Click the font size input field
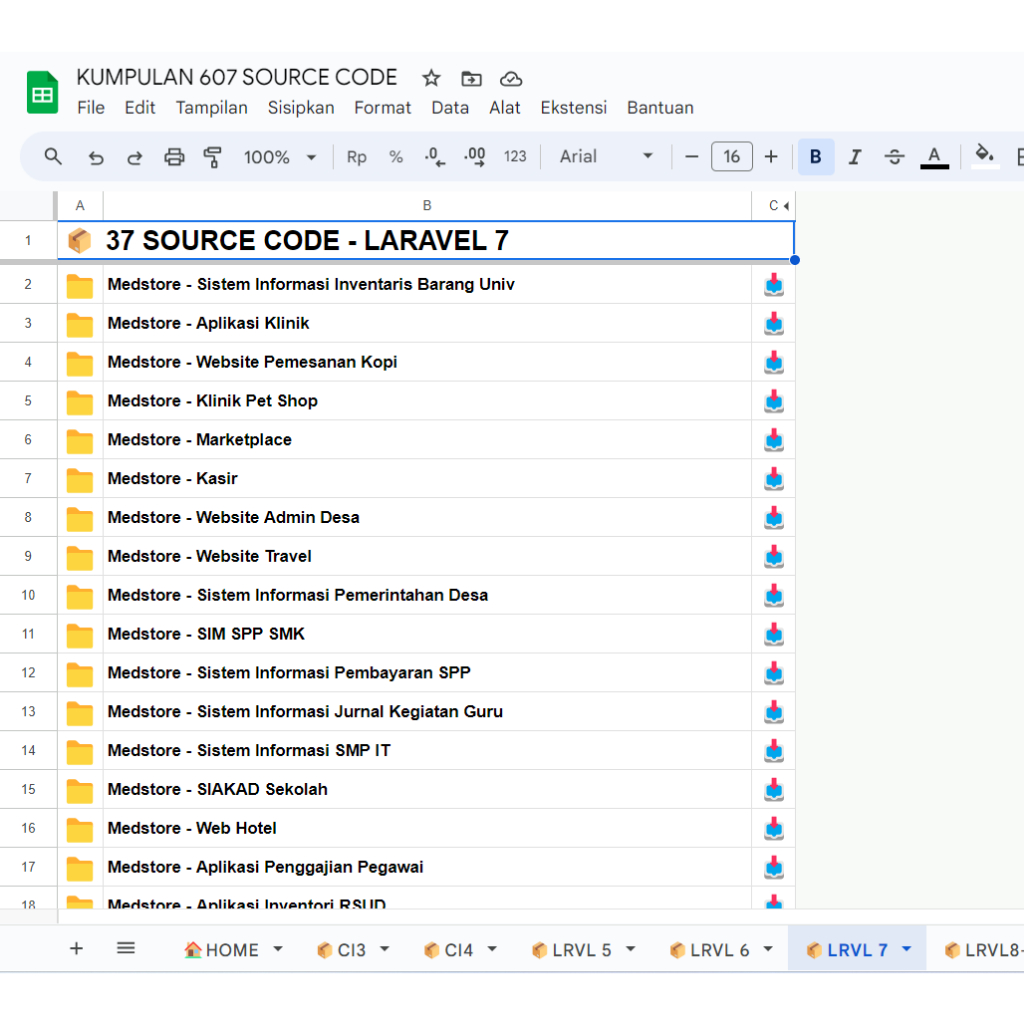The width and height of the screenshot is (1024, 1024). pyautogui.click(x=732, y=157)
